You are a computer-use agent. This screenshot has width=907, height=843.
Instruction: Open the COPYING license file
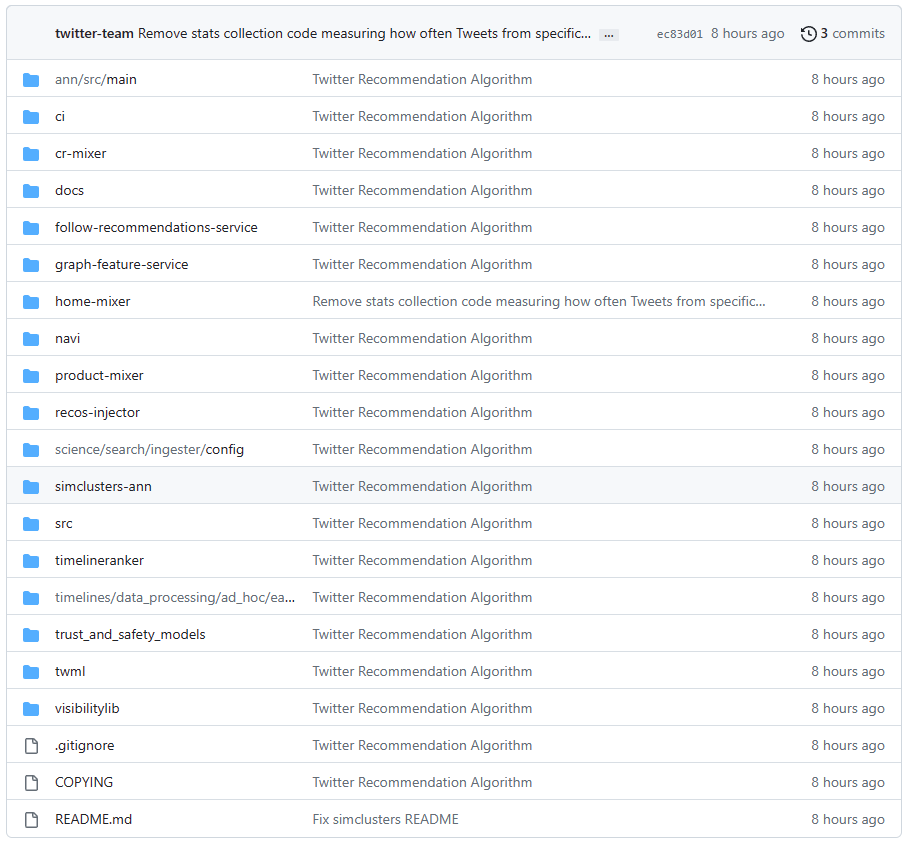(84, 783)
